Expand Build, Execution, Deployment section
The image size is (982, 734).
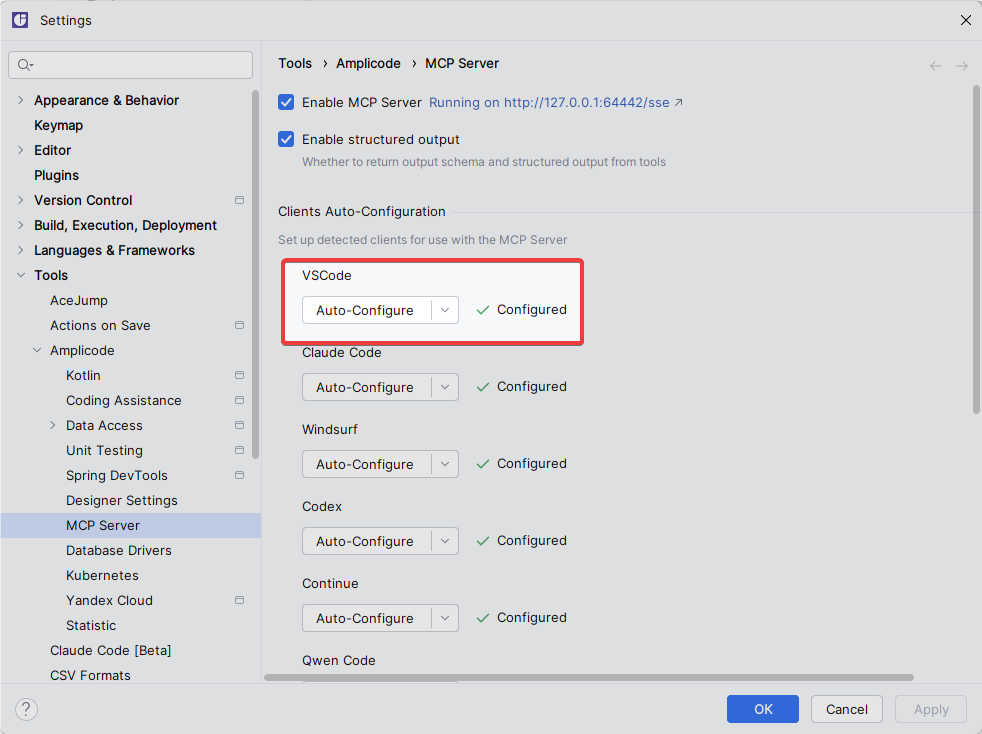pyautogui.click(x=21, y=225)
